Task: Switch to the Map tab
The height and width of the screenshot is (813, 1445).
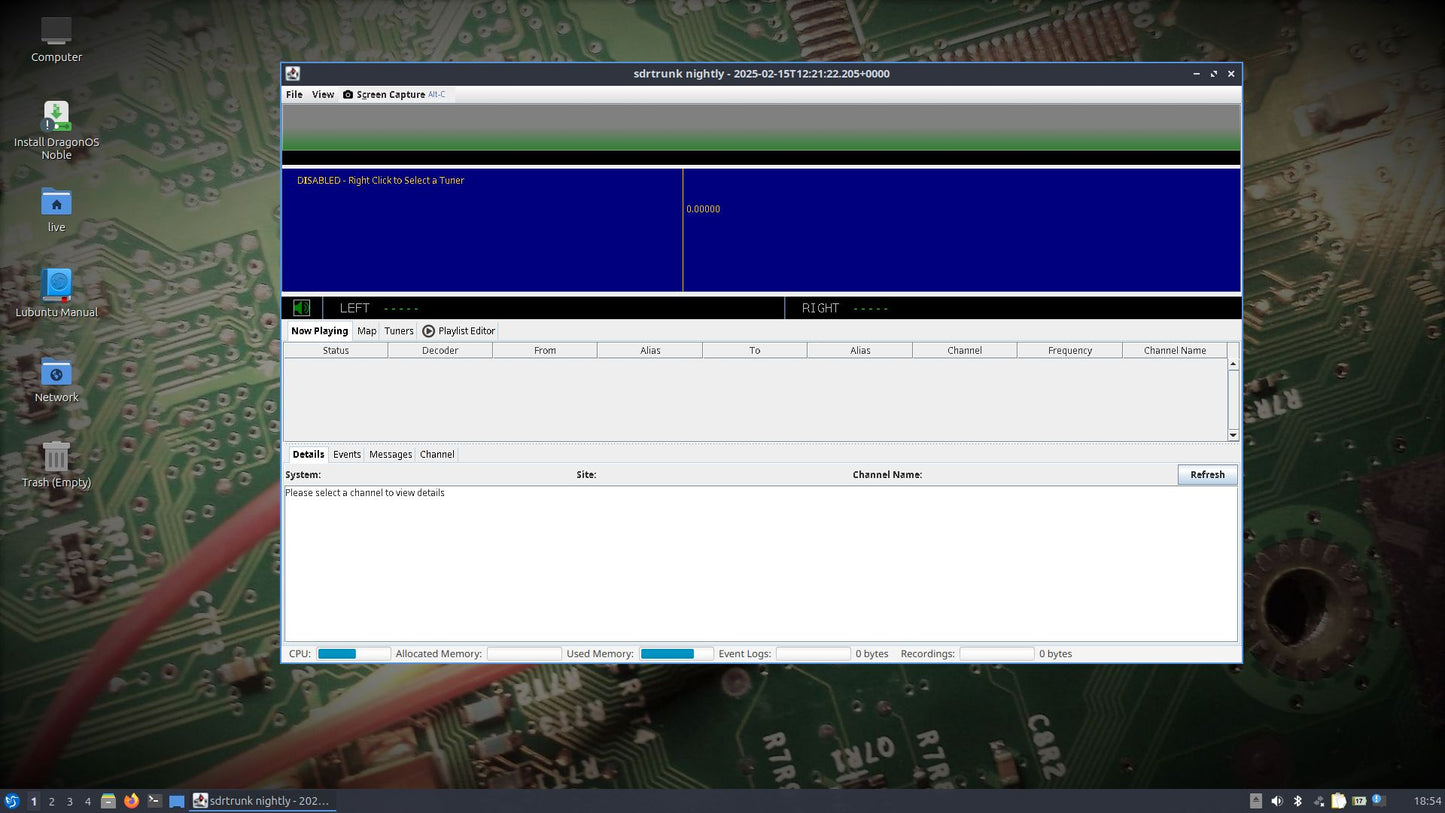Action: pyautogui.click(x=367, y=331)
